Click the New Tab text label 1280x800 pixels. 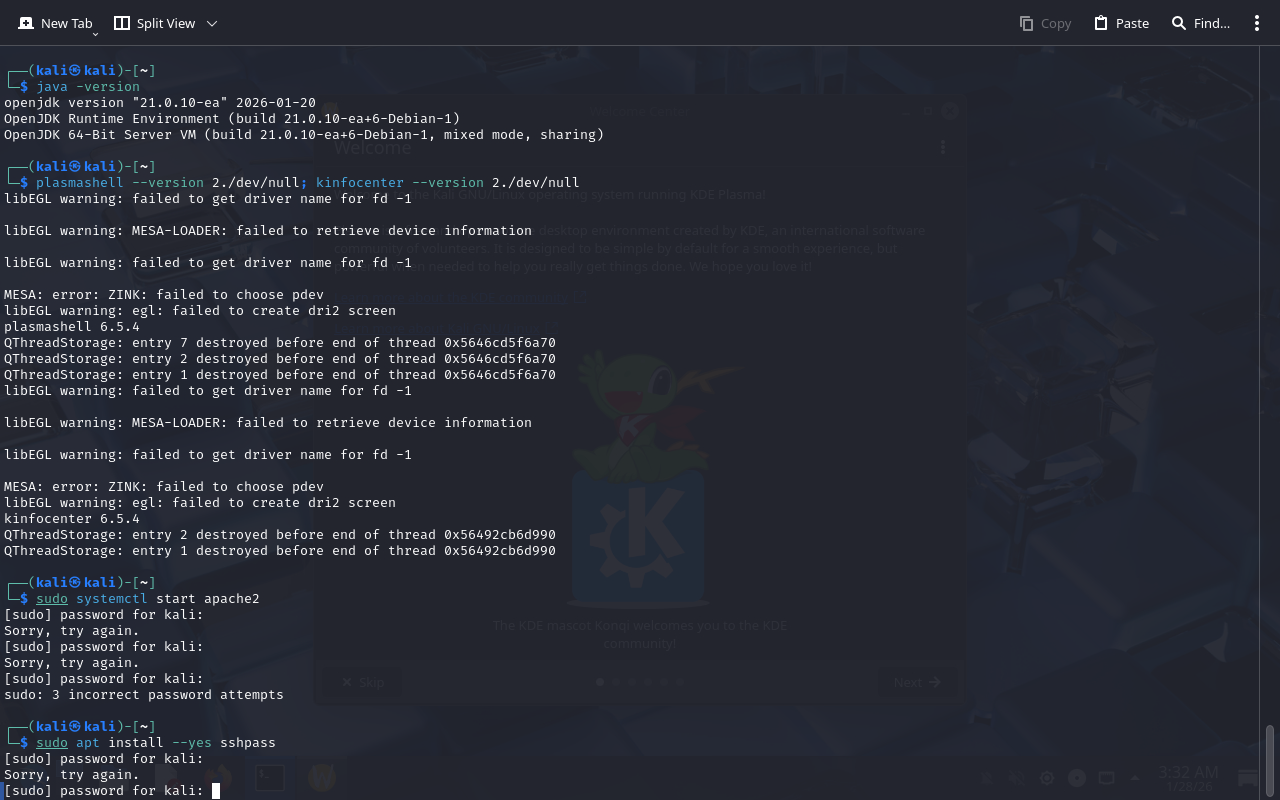tap(66, 23)
